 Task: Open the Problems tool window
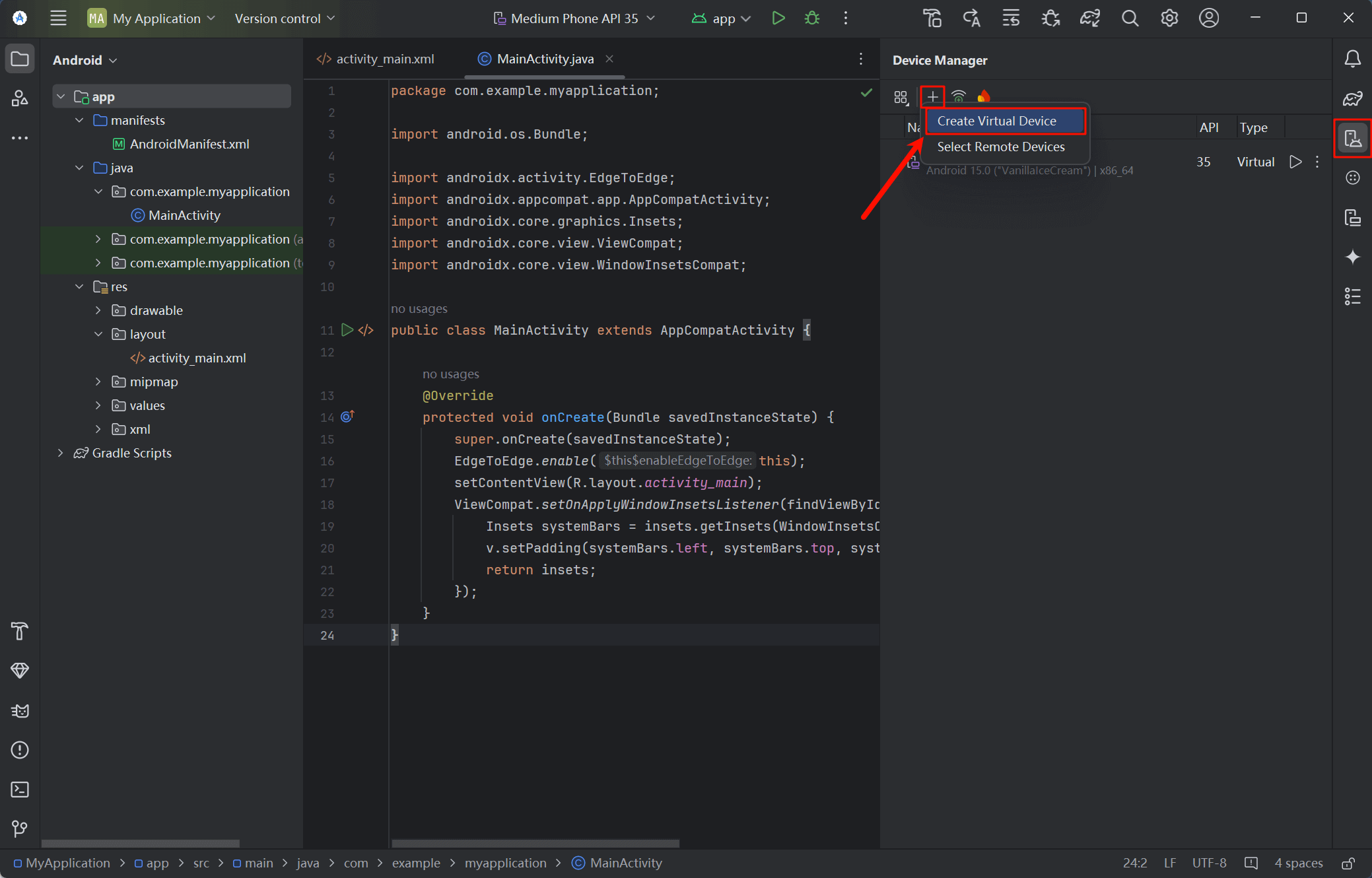[x=20, y=750]
